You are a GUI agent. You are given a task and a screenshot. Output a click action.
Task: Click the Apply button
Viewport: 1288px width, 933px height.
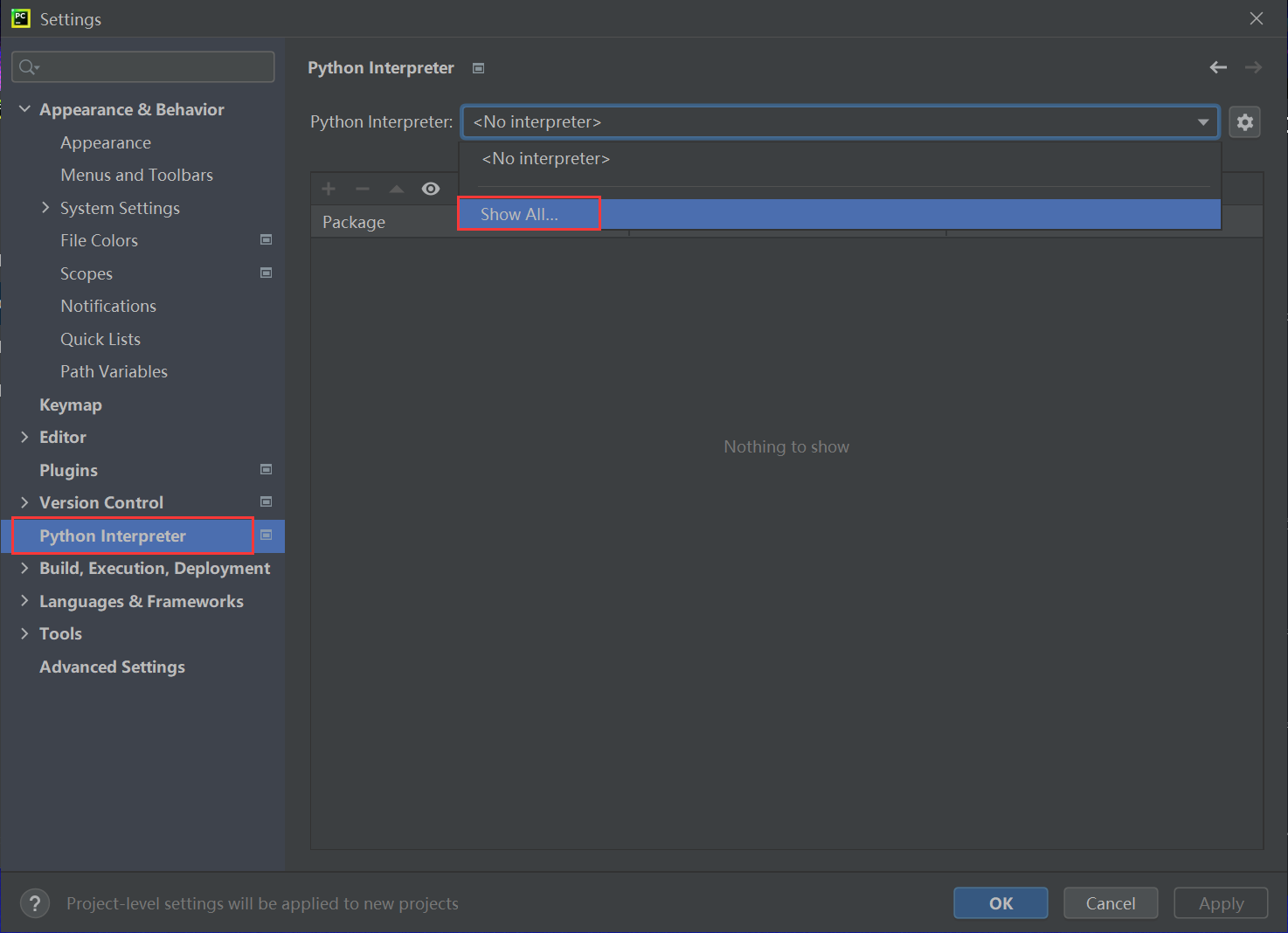(1221, 903)
